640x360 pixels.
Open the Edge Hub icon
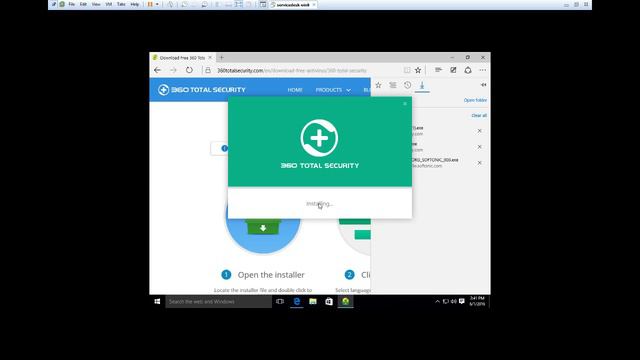click(438, 70)
